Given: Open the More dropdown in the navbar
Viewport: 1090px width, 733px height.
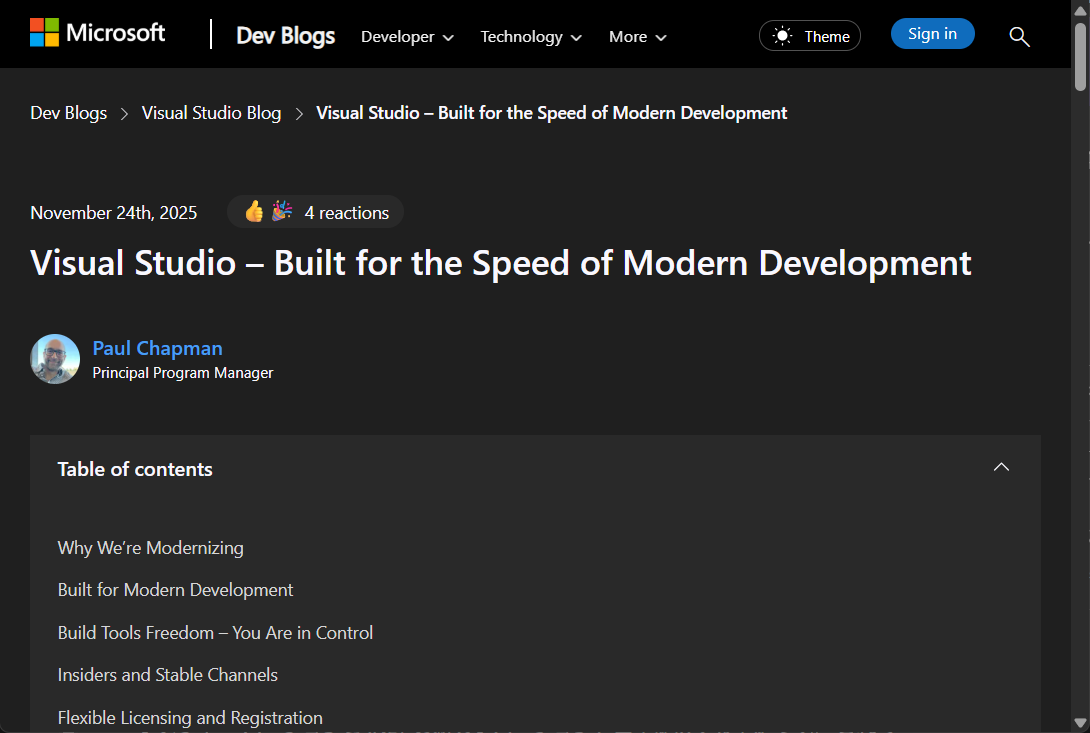Looking at the screenshot, I should click(636, 37).
